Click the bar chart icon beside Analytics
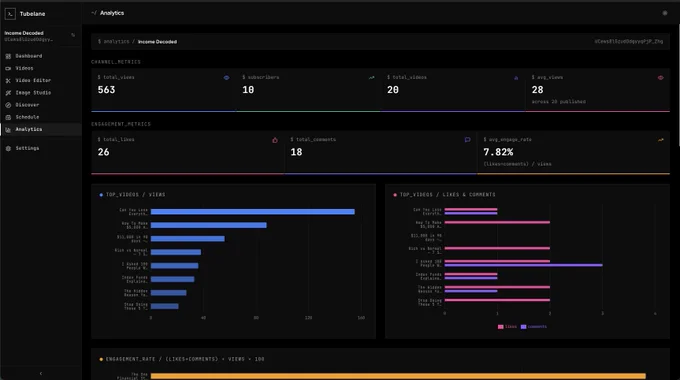Viewport: 680px width, 380px height. pyautogui.click(x=8, y=130)
